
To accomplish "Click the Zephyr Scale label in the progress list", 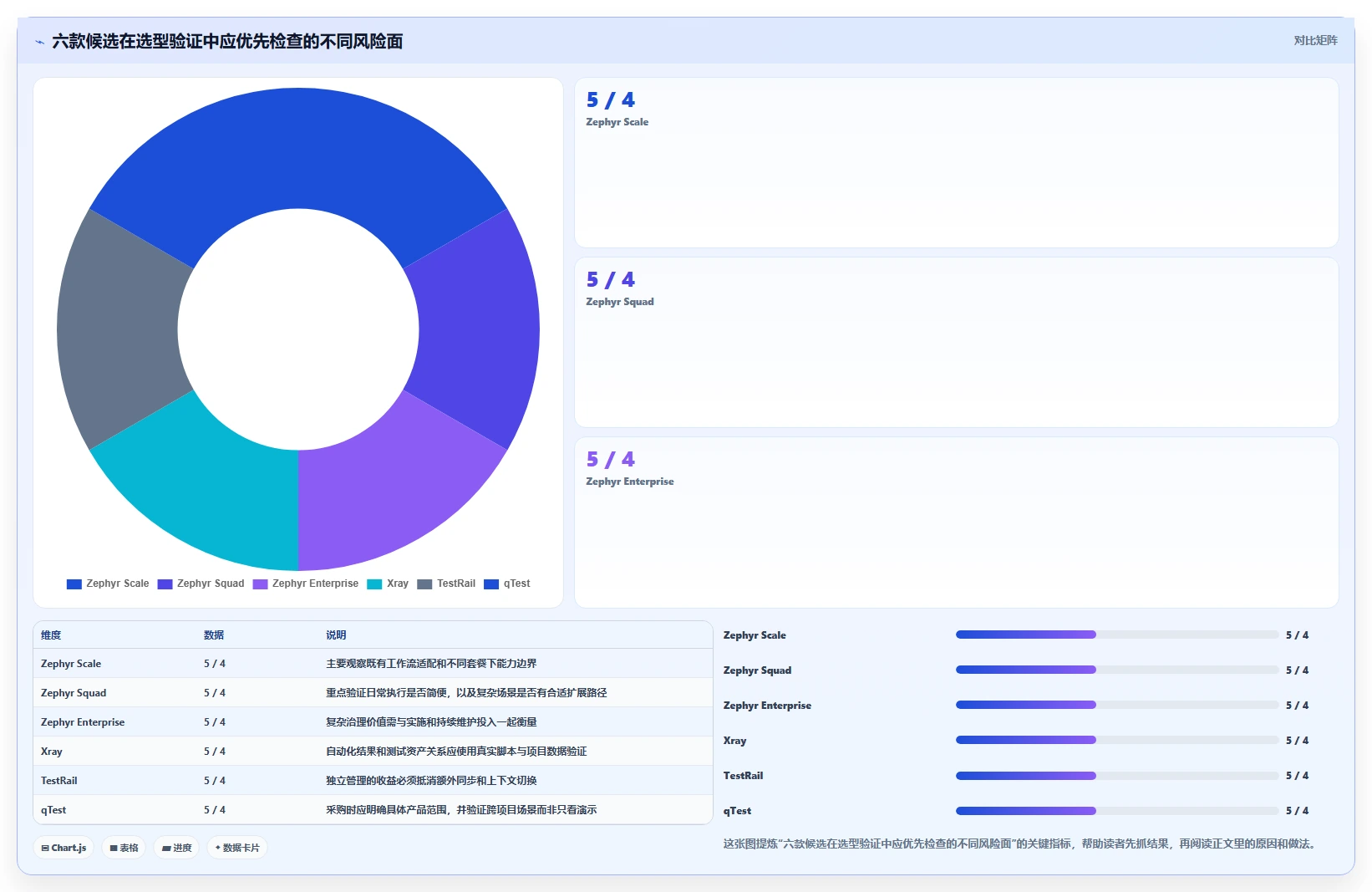I will click(x=755, y=635).
